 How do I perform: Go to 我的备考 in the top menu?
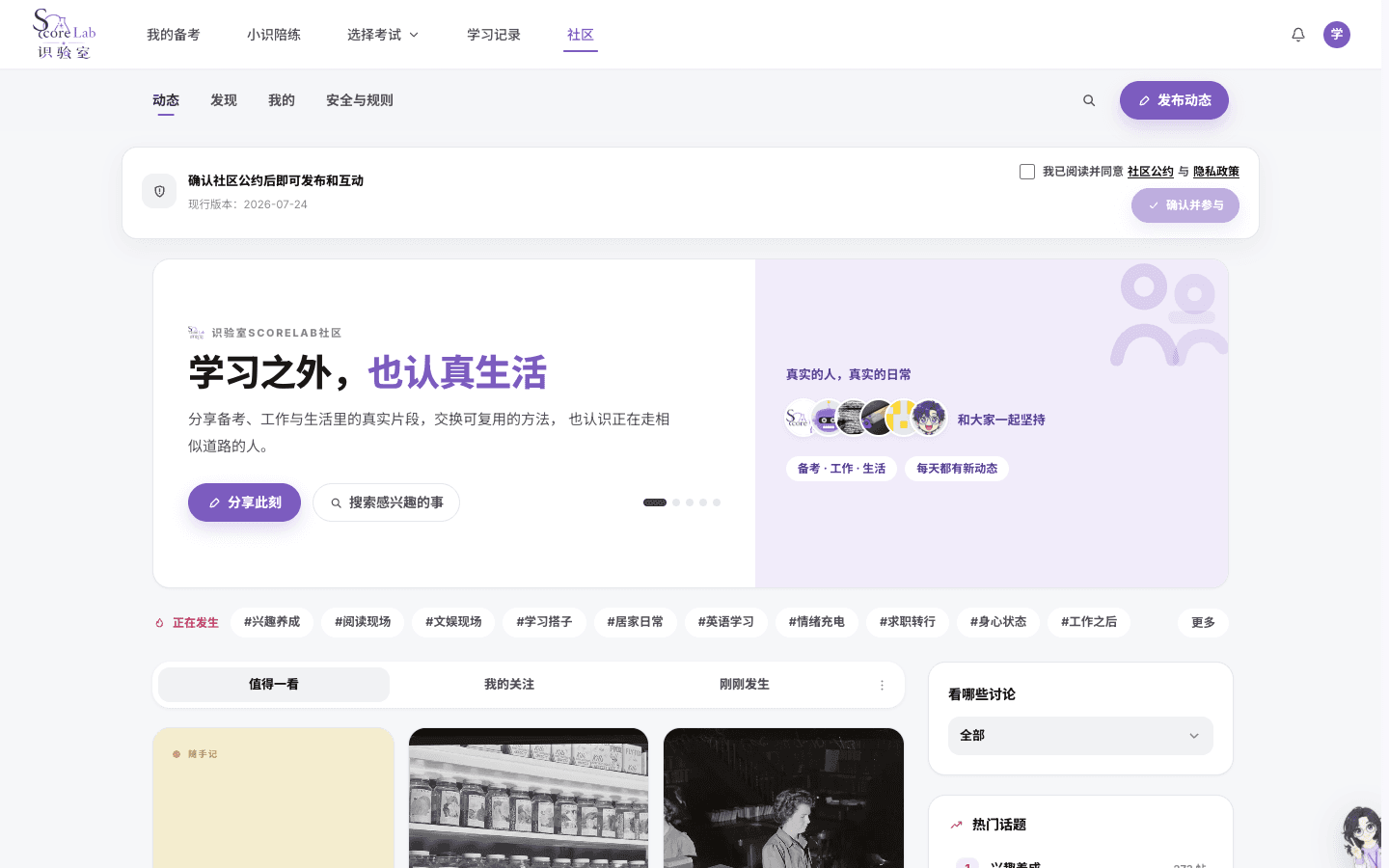coord(174,35)
